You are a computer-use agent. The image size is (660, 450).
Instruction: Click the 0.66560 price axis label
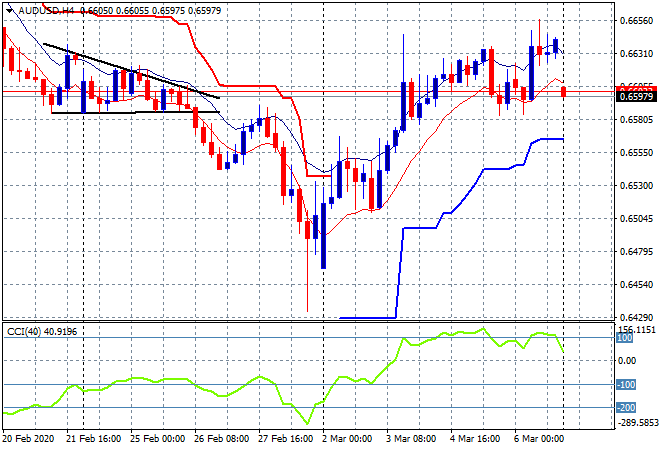636,20
